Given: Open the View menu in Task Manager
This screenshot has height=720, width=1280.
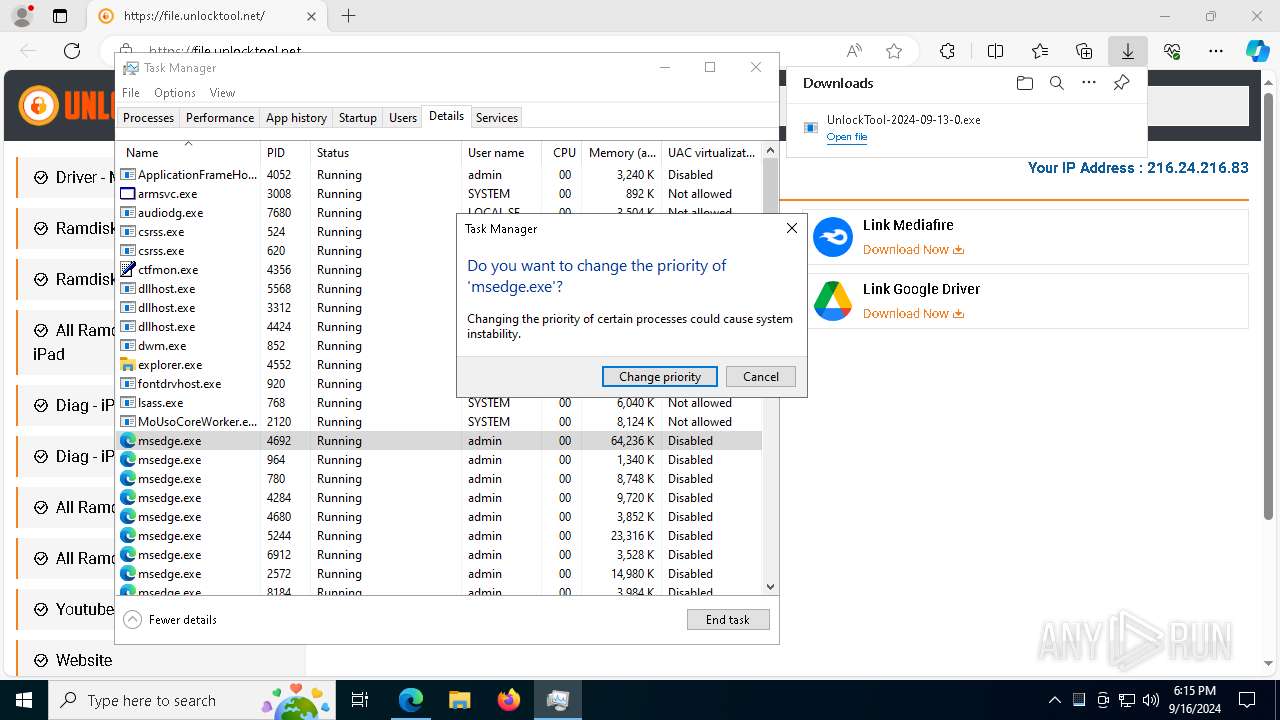Looking at the screenshot, I should tap(222, 93).
